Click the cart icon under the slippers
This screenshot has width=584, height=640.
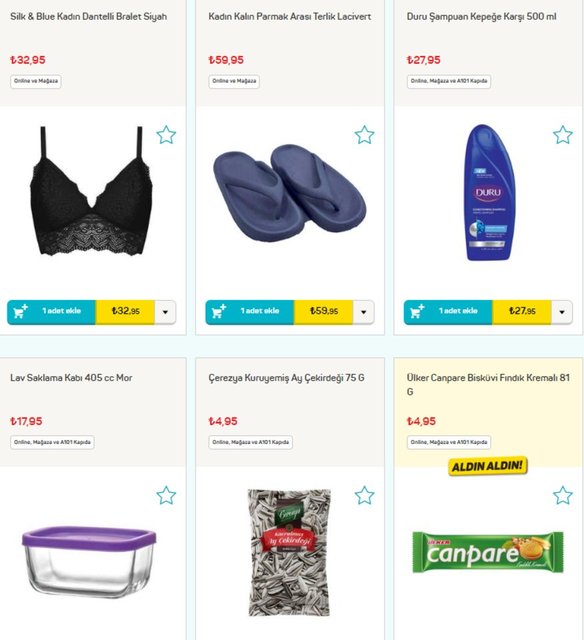coord(219,311)
